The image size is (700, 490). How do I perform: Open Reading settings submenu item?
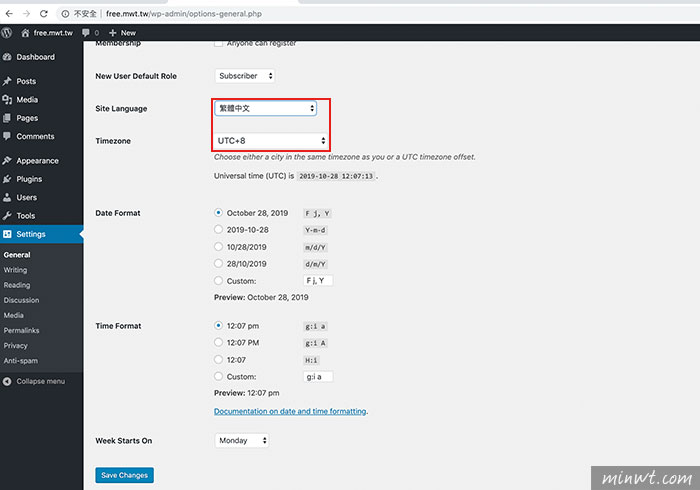(x=17, y=285)
